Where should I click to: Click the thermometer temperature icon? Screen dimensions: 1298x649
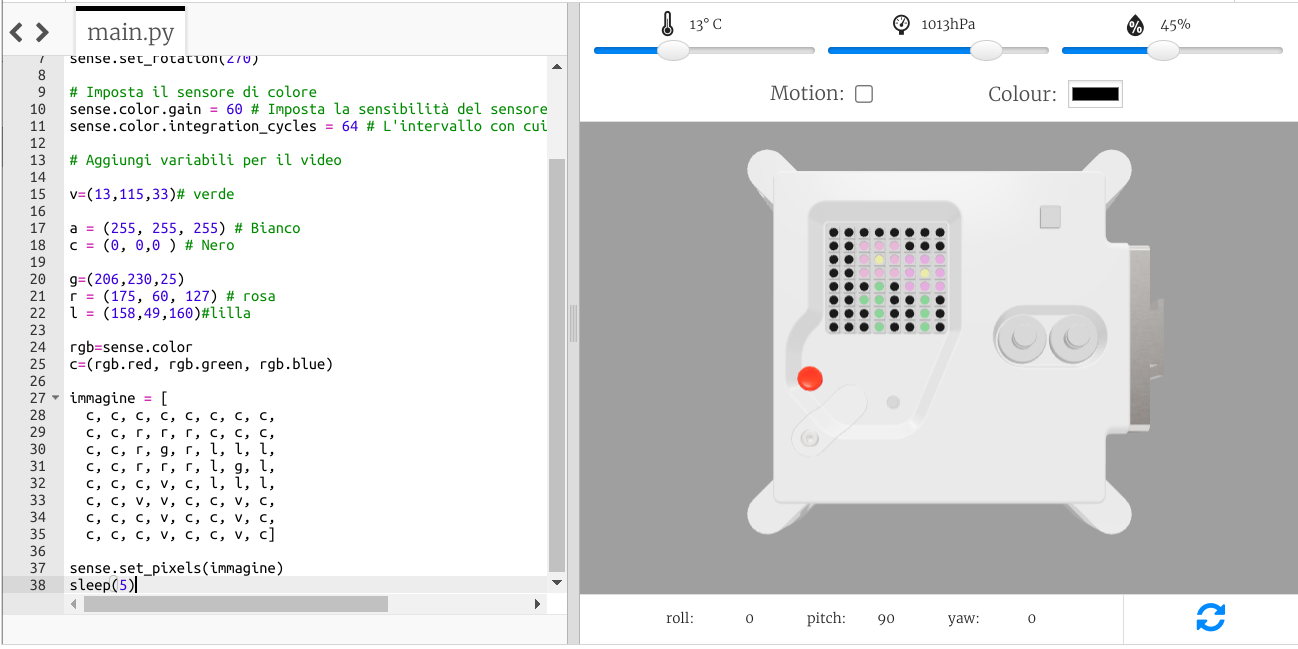(668, 25)
